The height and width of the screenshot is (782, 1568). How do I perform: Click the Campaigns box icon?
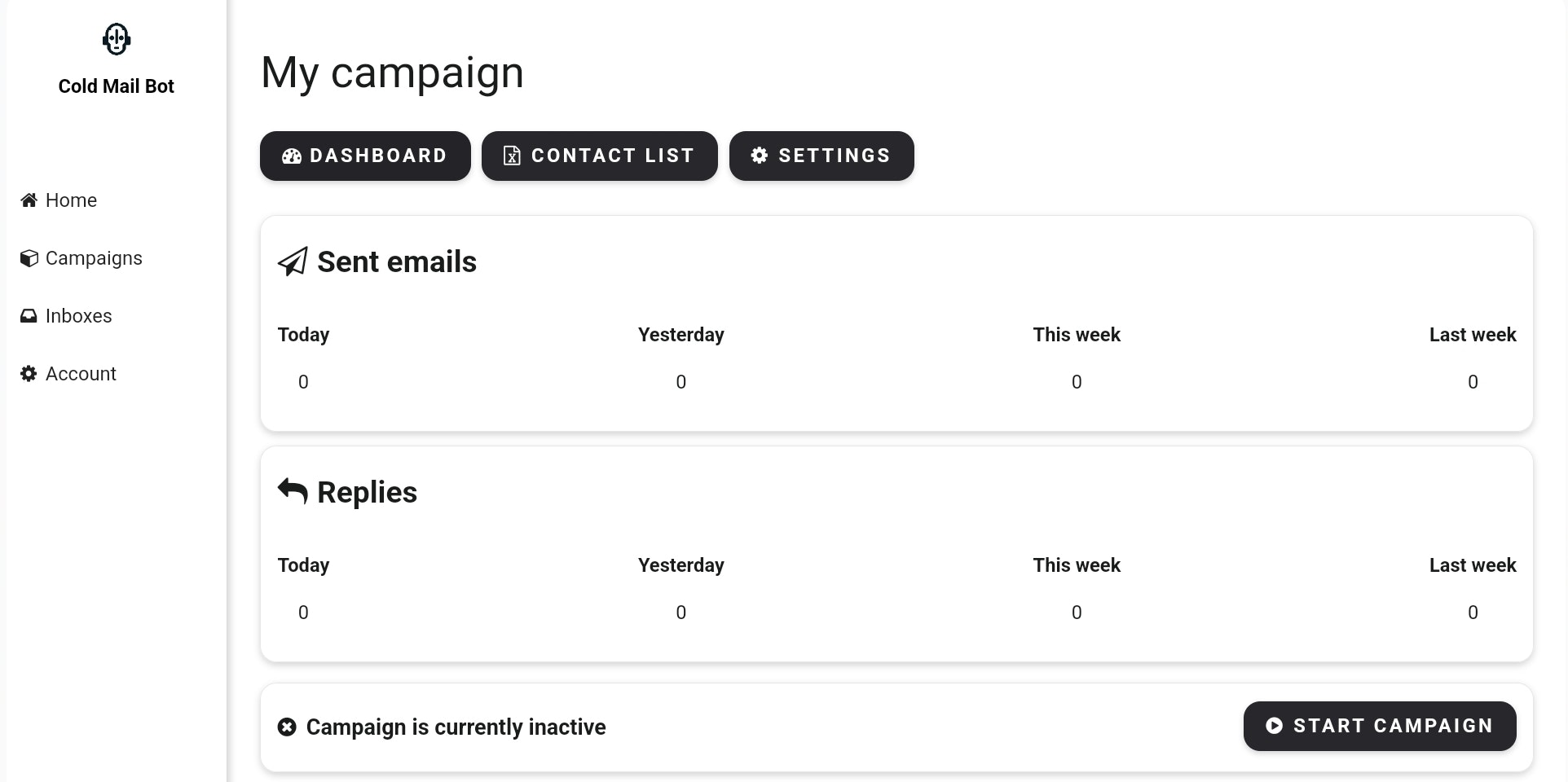point(29,258)
